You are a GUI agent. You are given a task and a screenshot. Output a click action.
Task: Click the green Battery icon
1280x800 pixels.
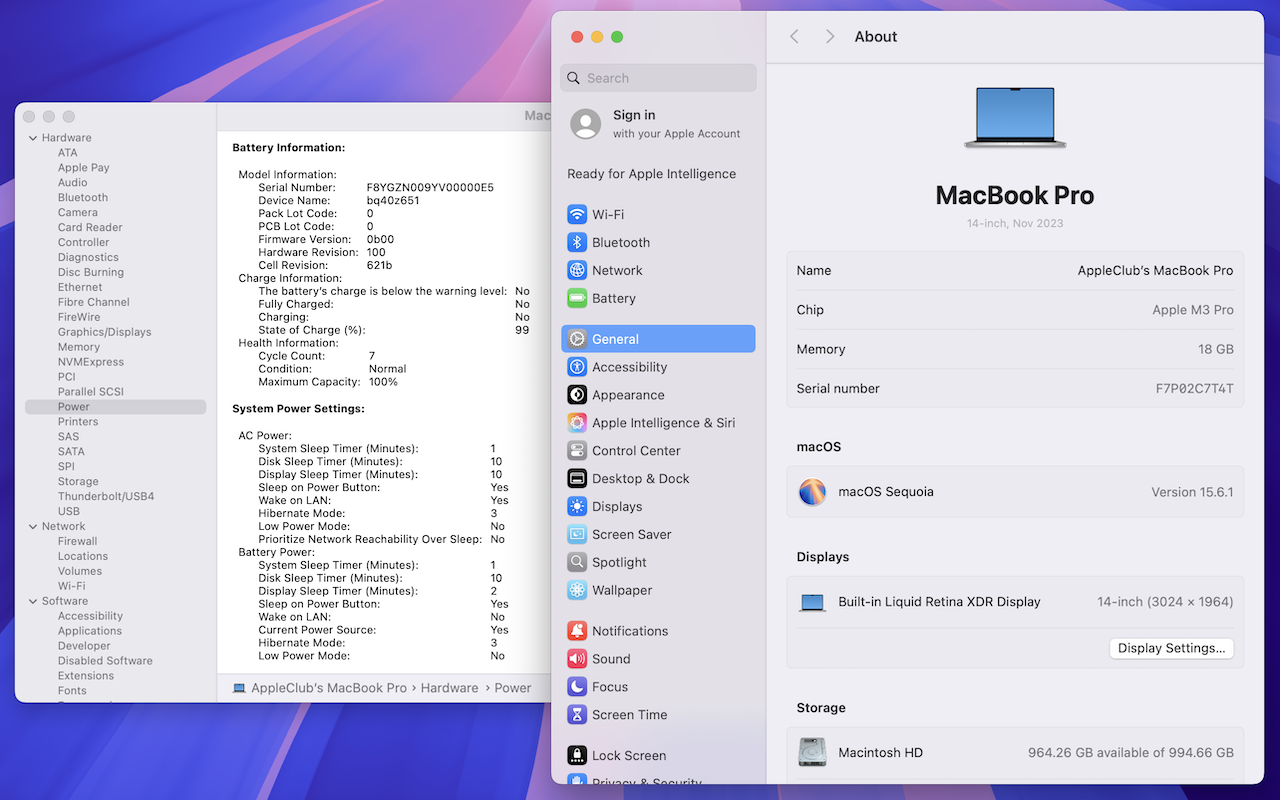(577, 298)
